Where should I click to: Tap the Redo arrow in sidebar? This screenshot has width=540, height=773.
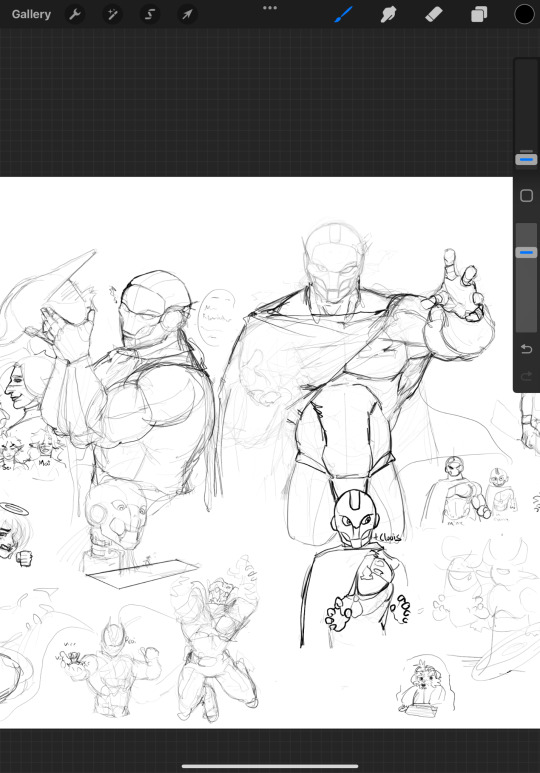[526, 377]
